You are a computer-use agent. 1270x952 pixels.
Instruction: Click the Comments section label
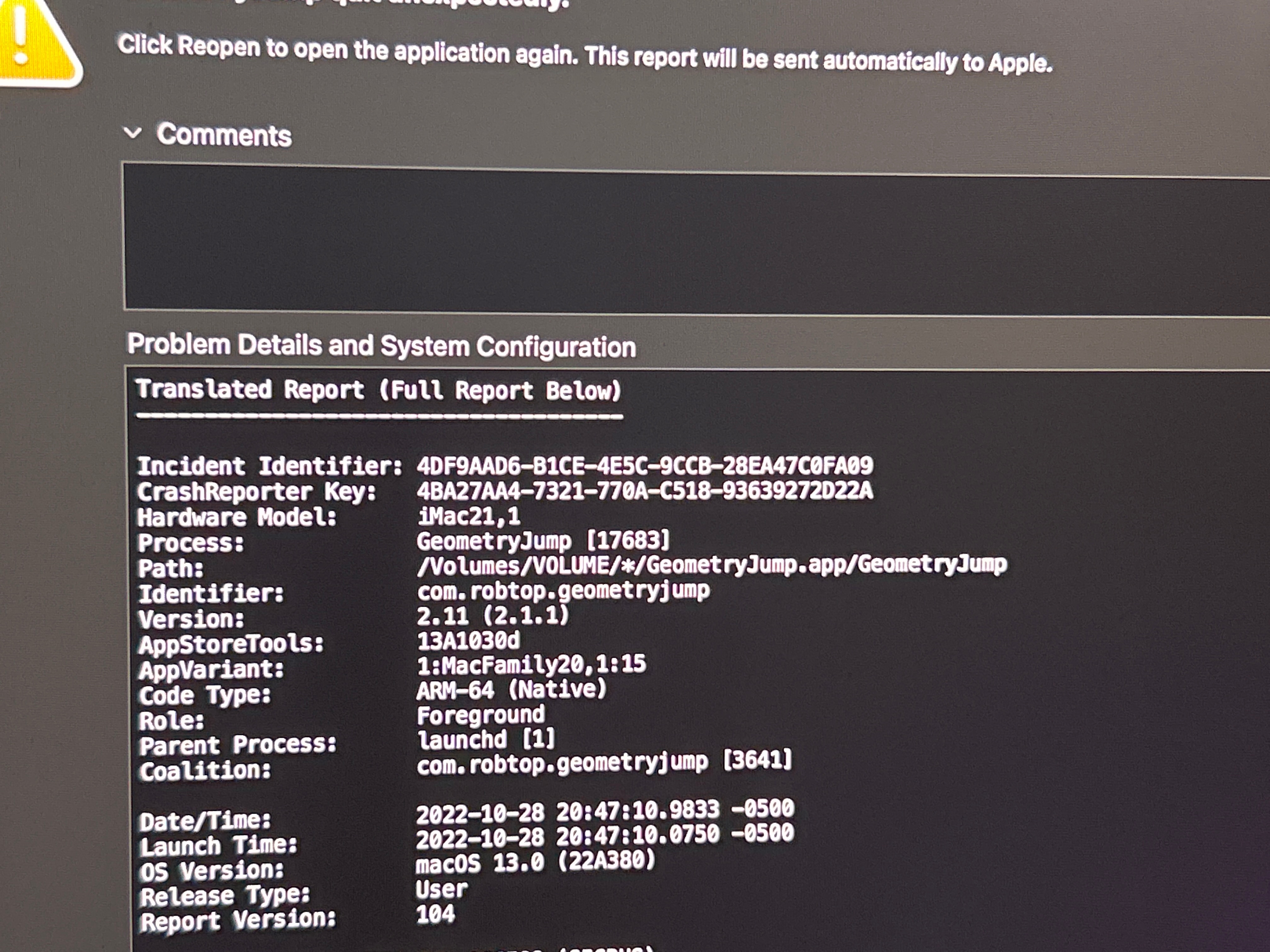224,135
